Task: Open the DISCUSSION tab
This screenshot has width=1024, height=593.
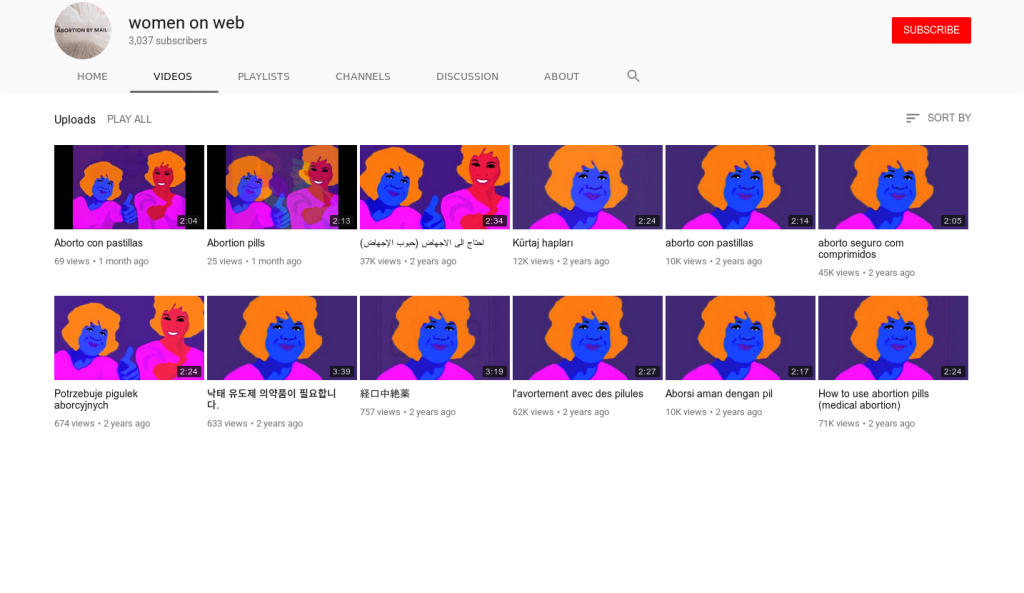Action: [466, 76]
